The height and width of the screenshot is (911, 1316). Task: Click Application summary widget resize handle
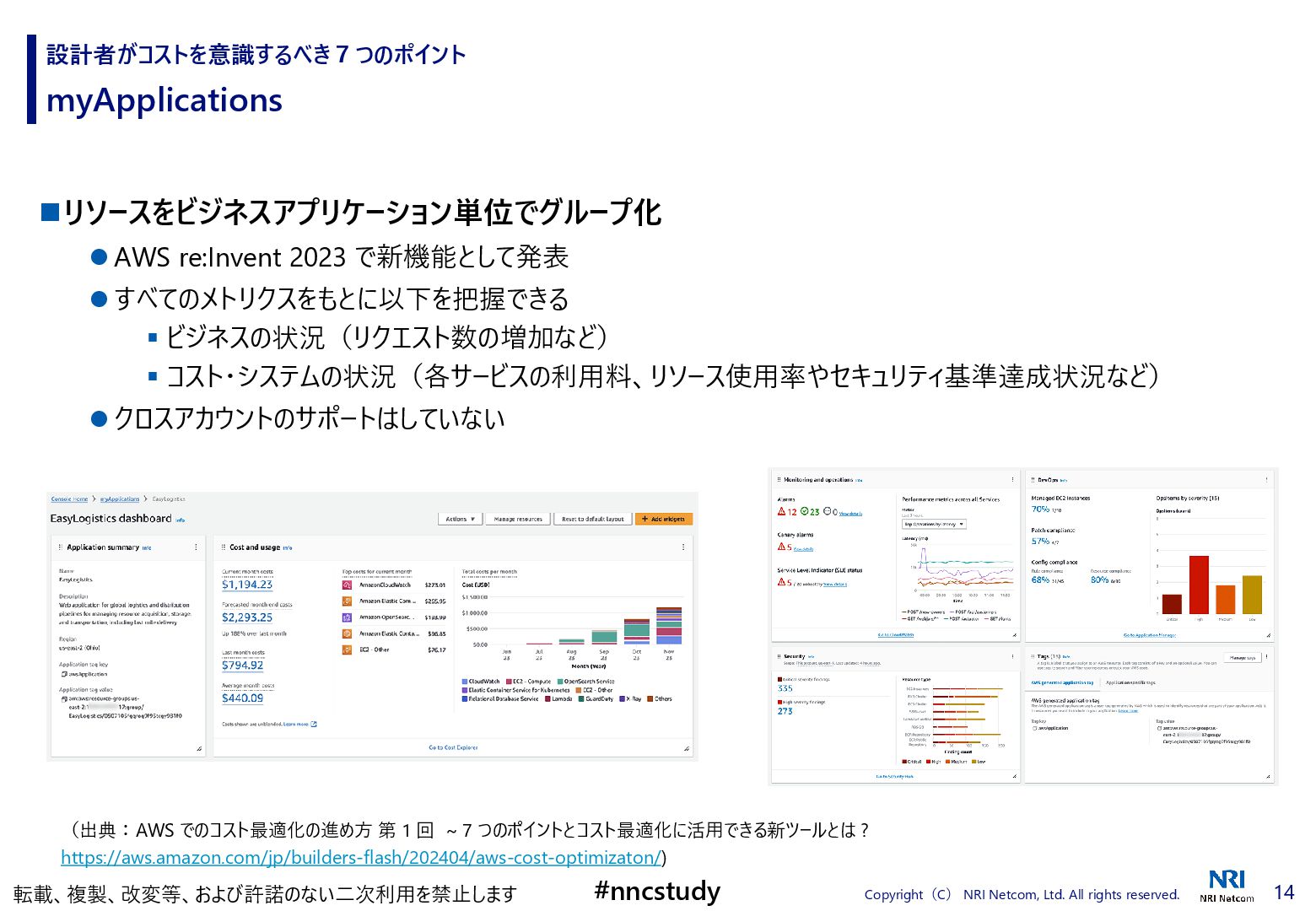[x=199, y=749]
